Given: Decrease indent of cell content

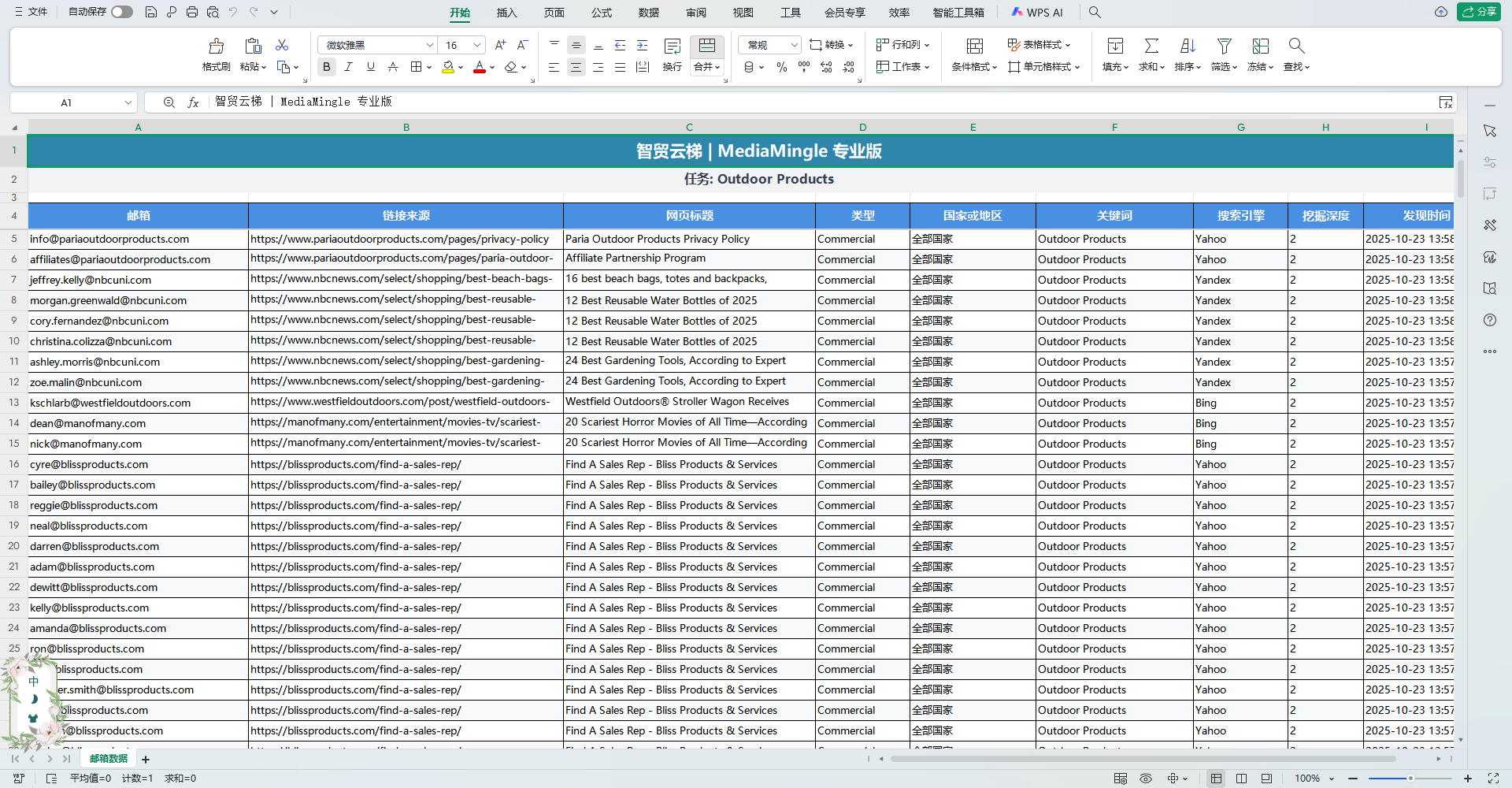Looking at the screenshot, I should point(621,45).
